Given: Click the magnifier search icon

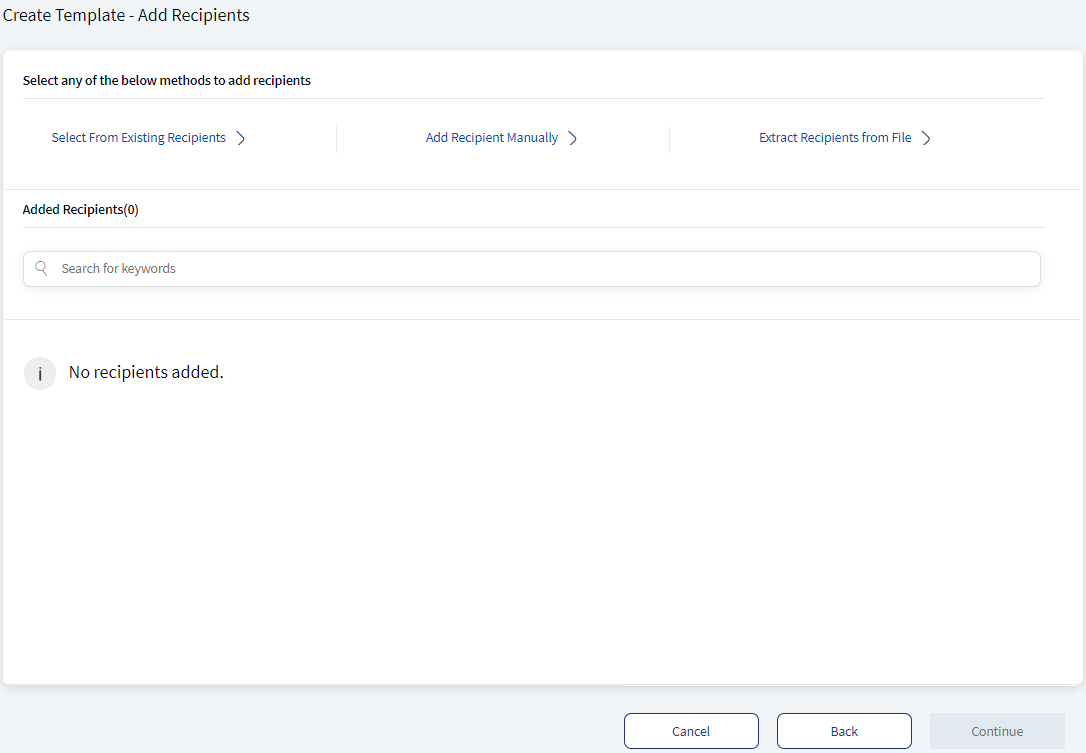Looking at the screenshot, I should coord(42,268).
